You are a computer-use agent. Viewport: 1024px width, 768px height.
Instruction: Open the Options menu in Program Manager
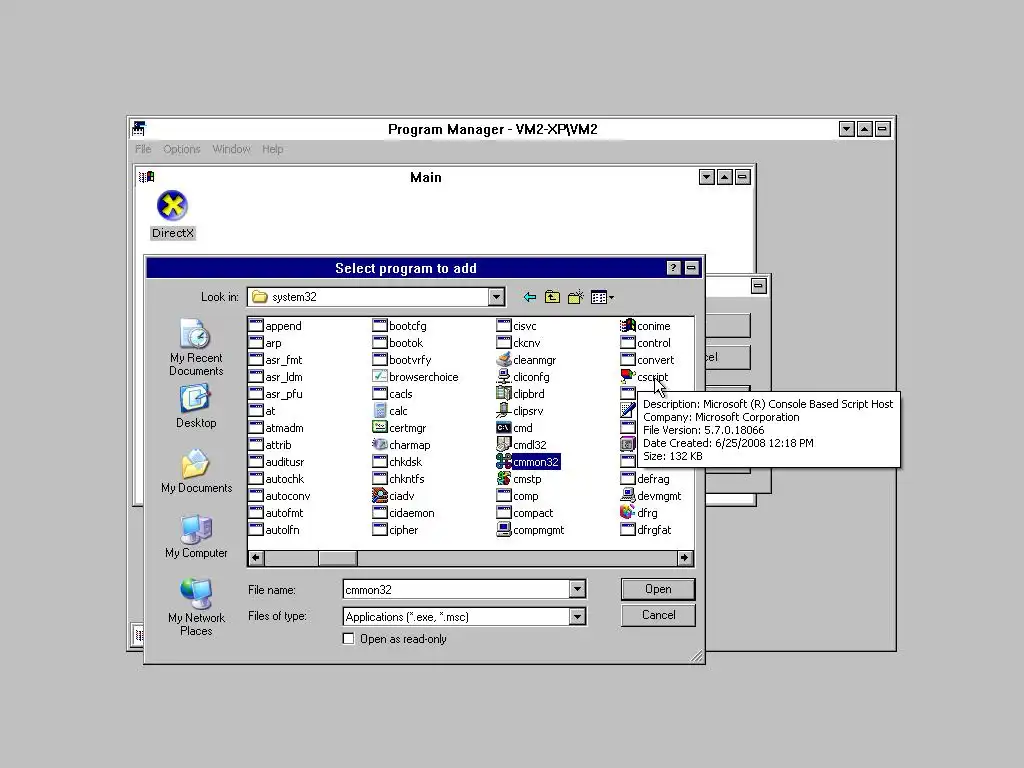(x=182, y=149)
